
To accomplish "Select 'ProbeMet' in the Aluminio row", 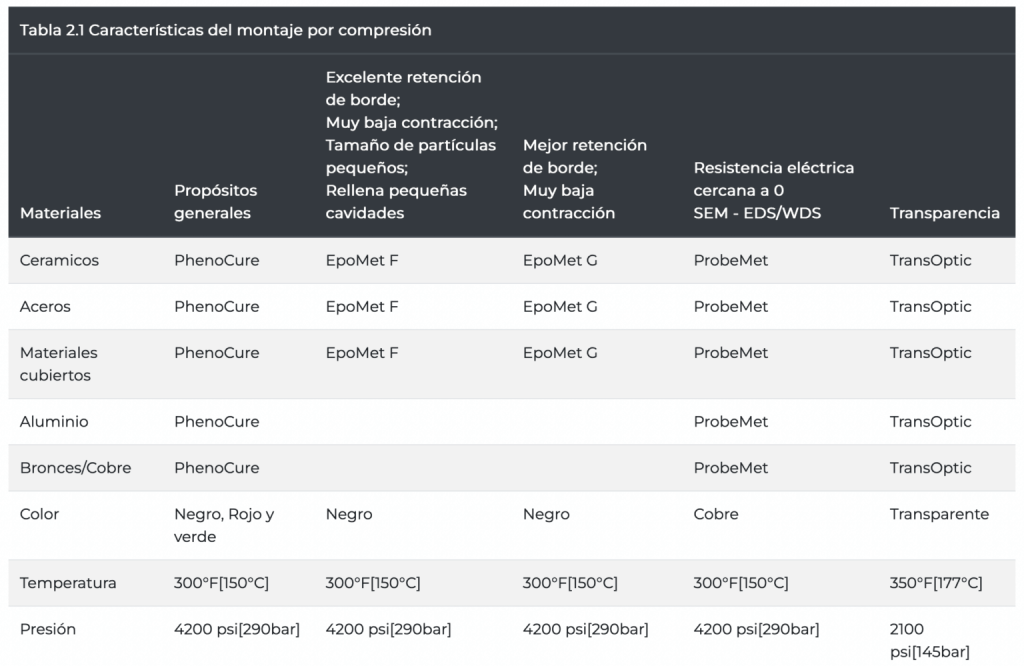I will (731, 421).
